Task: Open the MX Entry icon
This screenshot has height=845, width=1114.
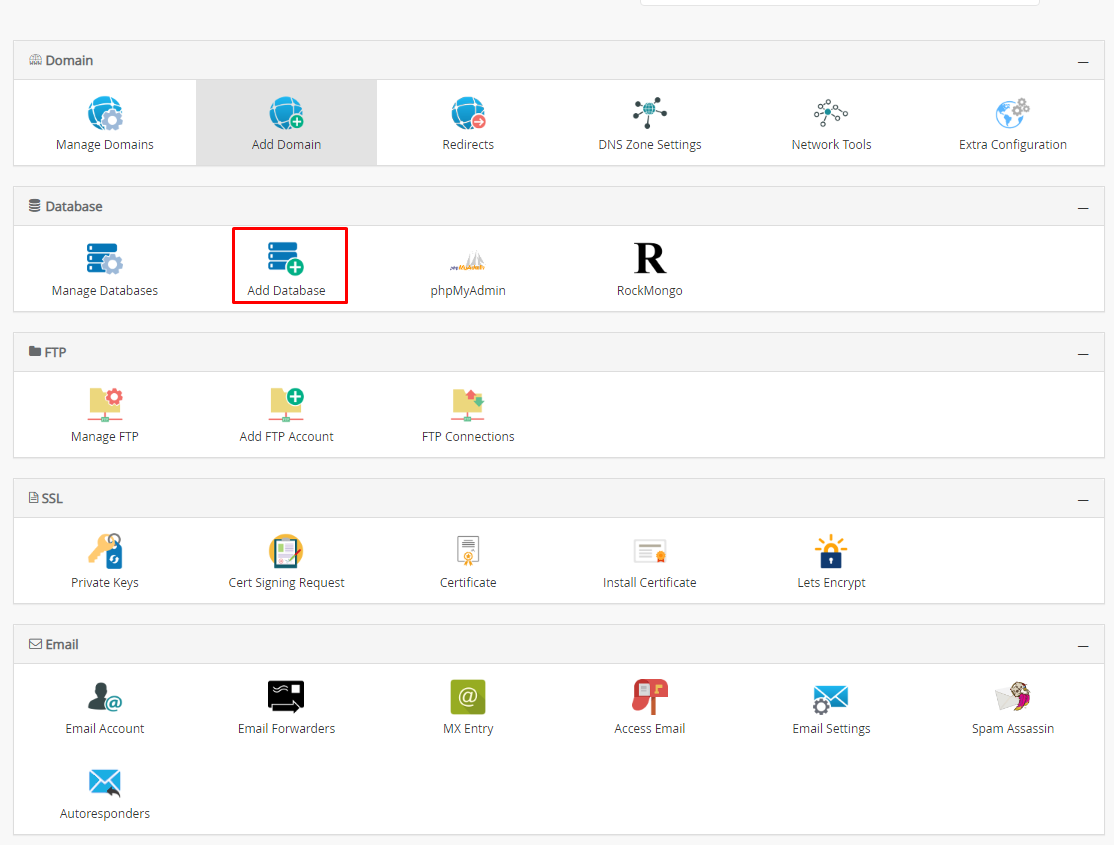Action: coord(468,697)
